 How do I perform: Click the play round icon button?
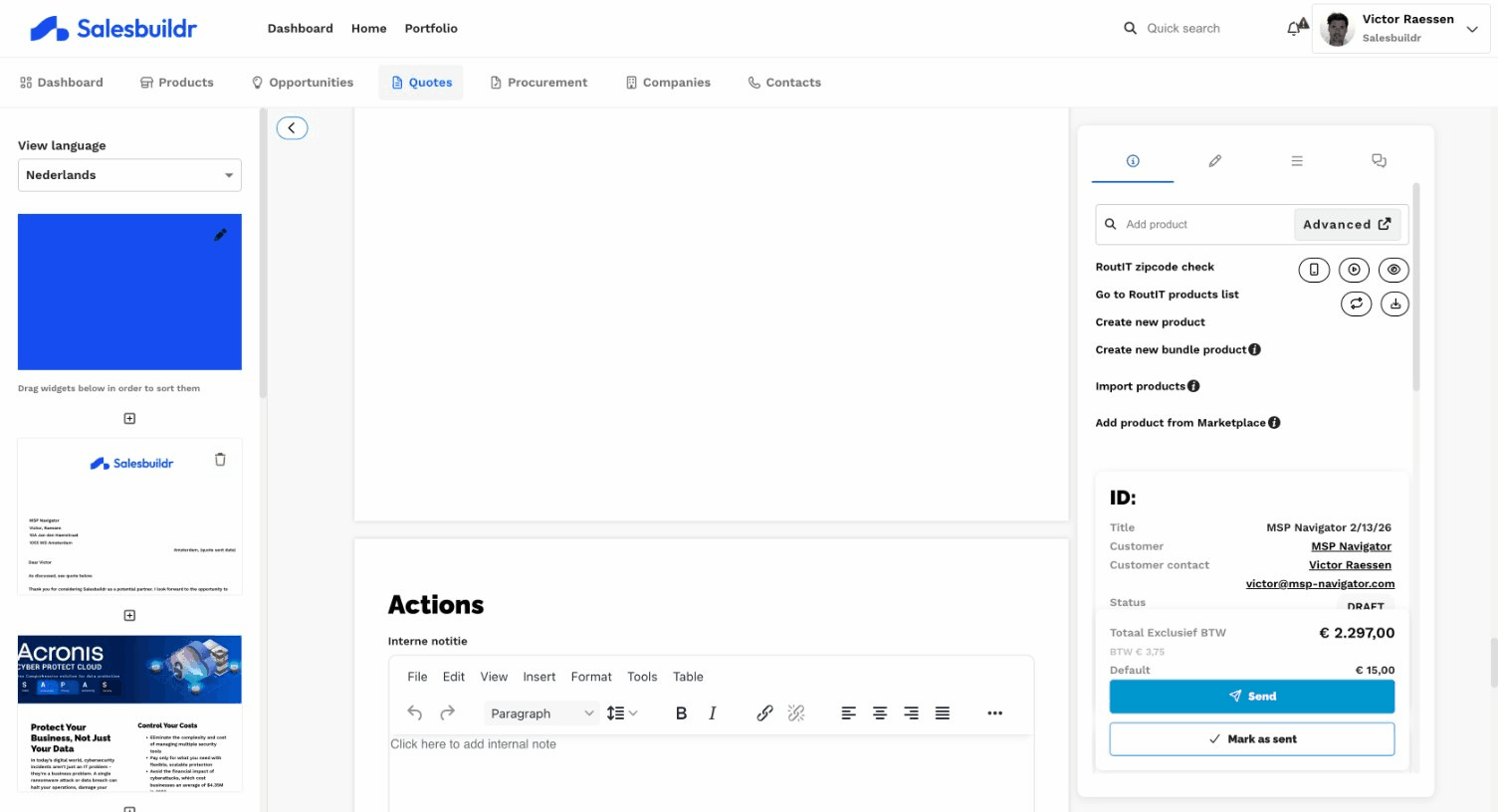tap(1354, 270)
